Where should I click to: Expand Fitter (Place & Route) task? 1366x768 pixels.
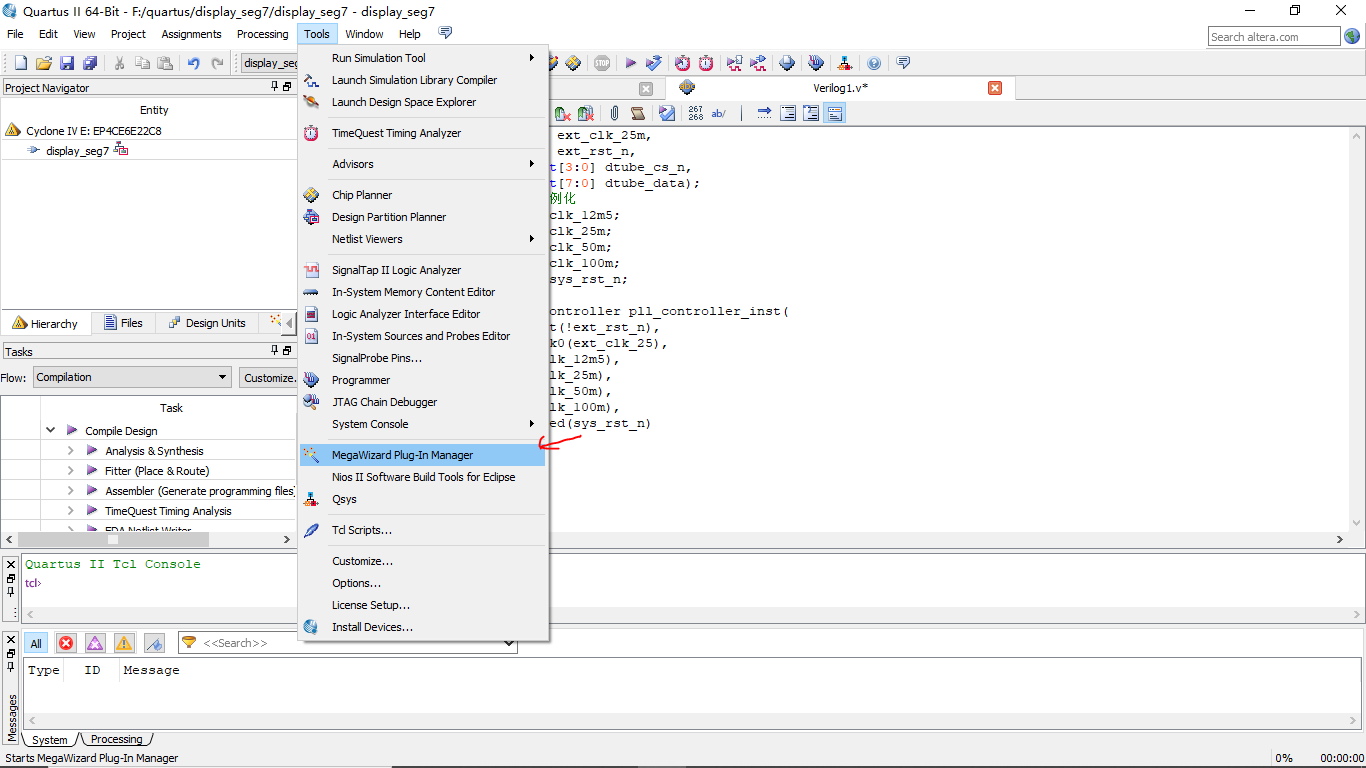click(70, 471)
